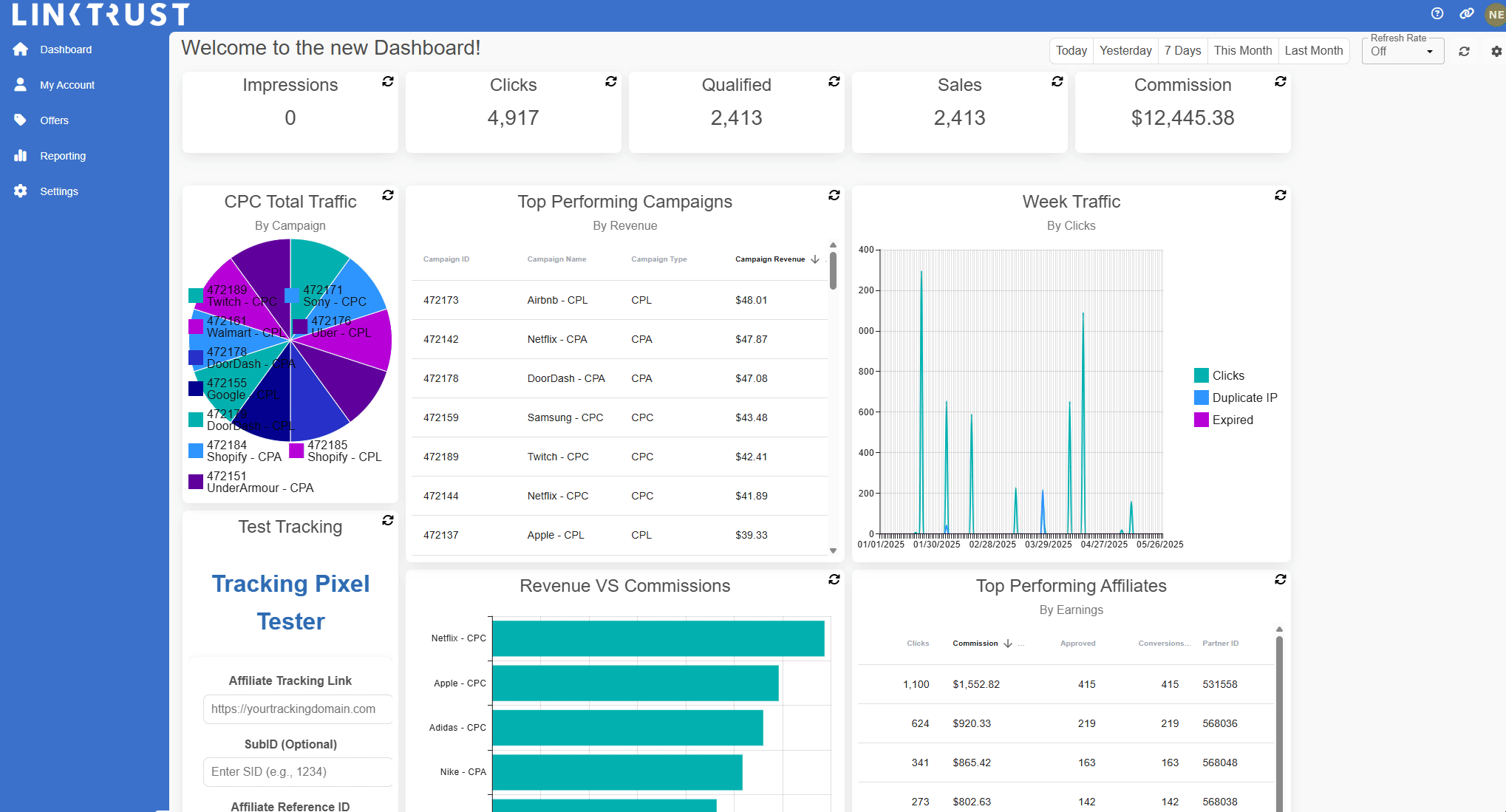Click the Apple - CPC revenue bar

click(636, 683)
